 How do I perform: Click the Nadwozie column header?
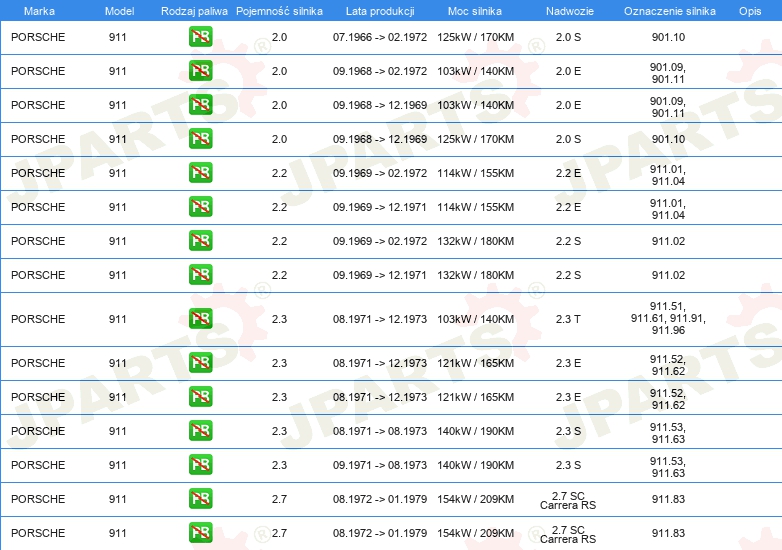coord(567,10)
